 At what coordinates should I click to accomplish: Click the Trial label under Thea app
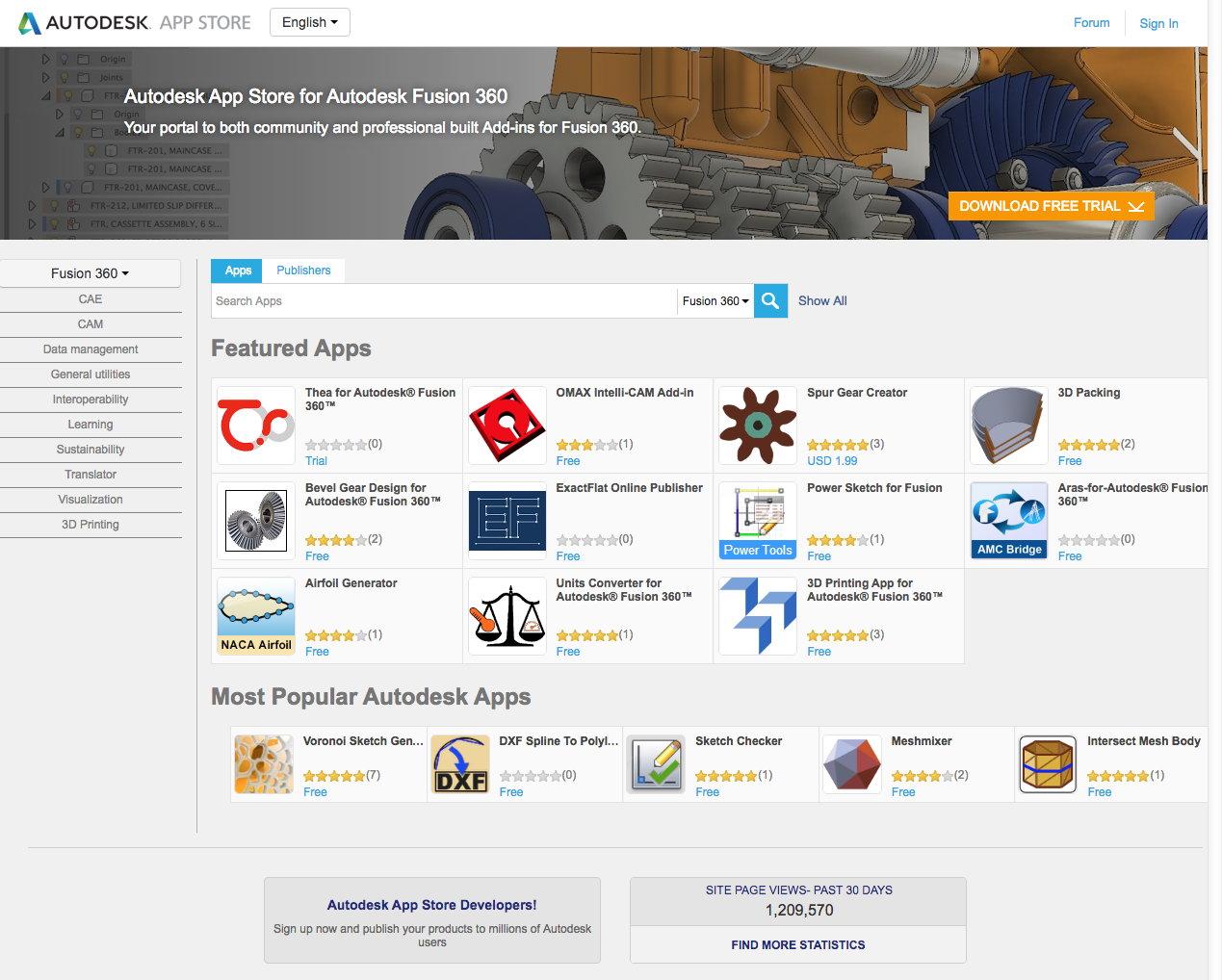pos(316,461)
